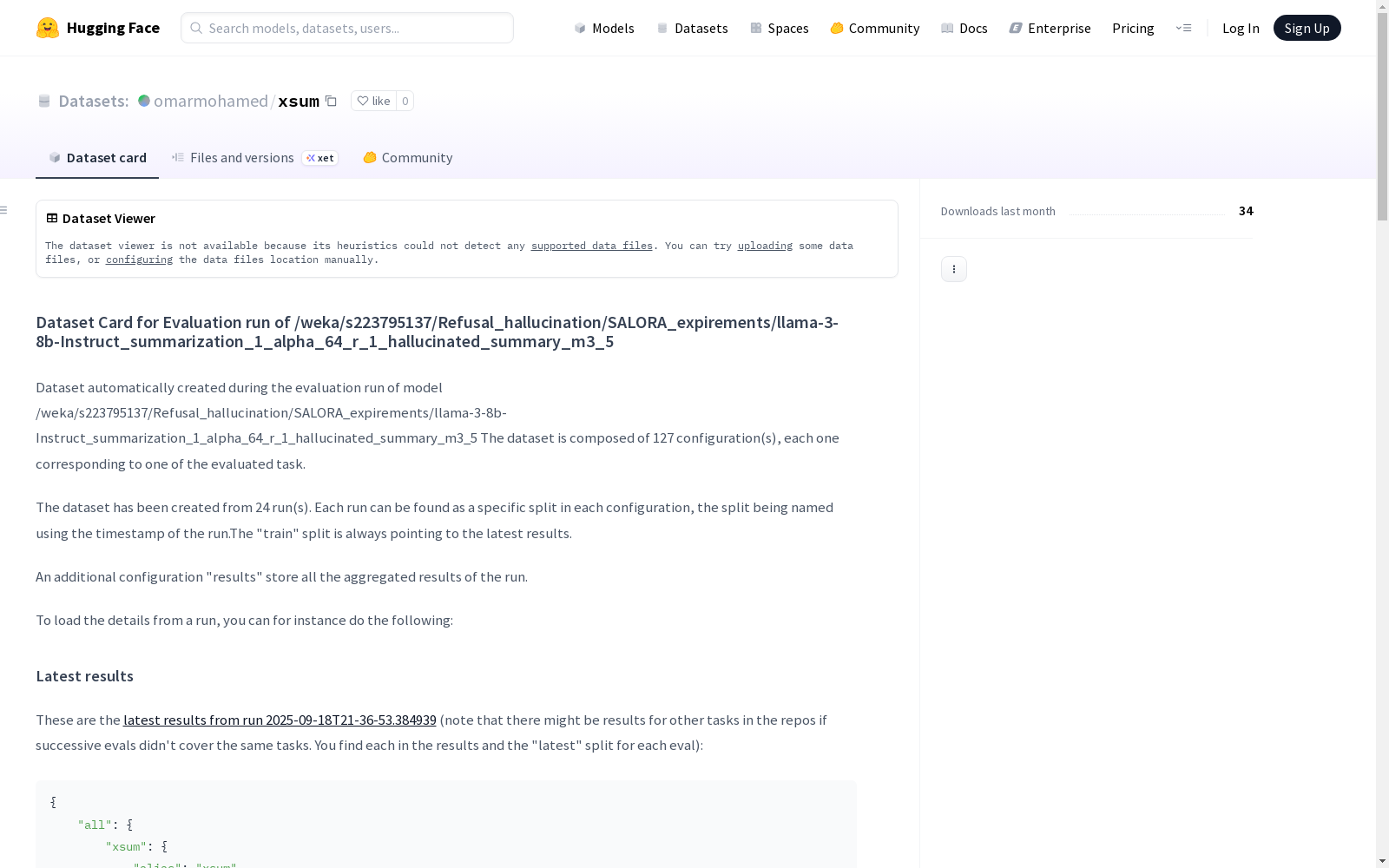Click the heart icon on like button
The width and height of the screenshot is (1389, 868).
pyautogui.click(x=363, y=101)
